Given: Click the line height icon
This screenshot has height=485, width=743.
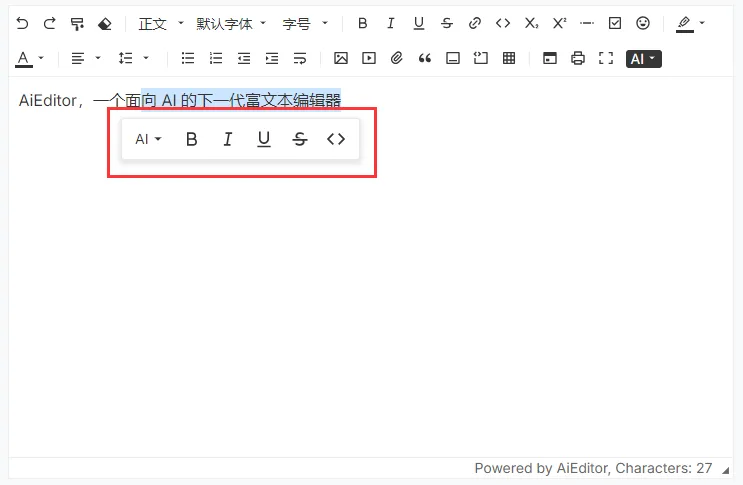Looking at the screenshot, I should tap(126, 58).
